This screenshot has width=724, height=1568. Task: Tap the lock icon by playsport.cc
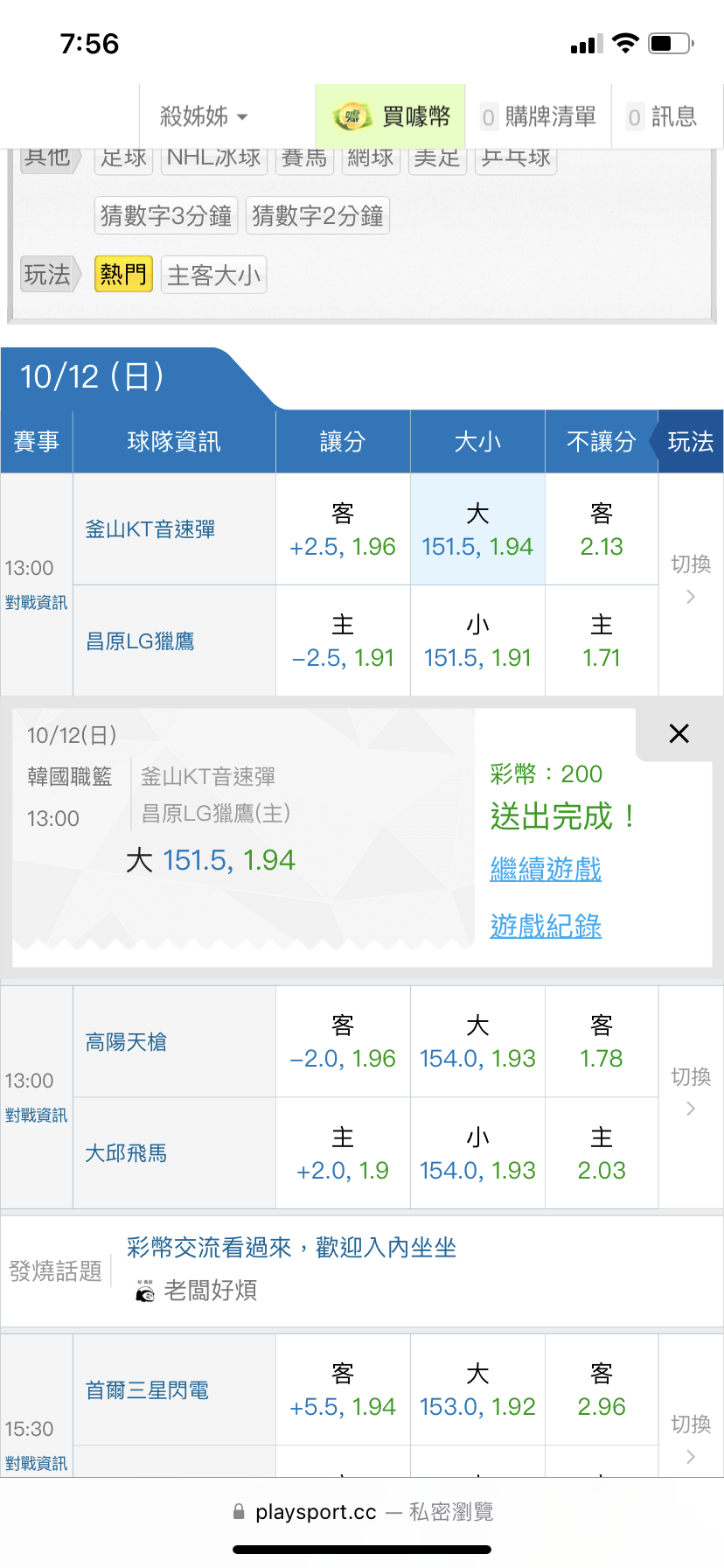(239, 1511)
